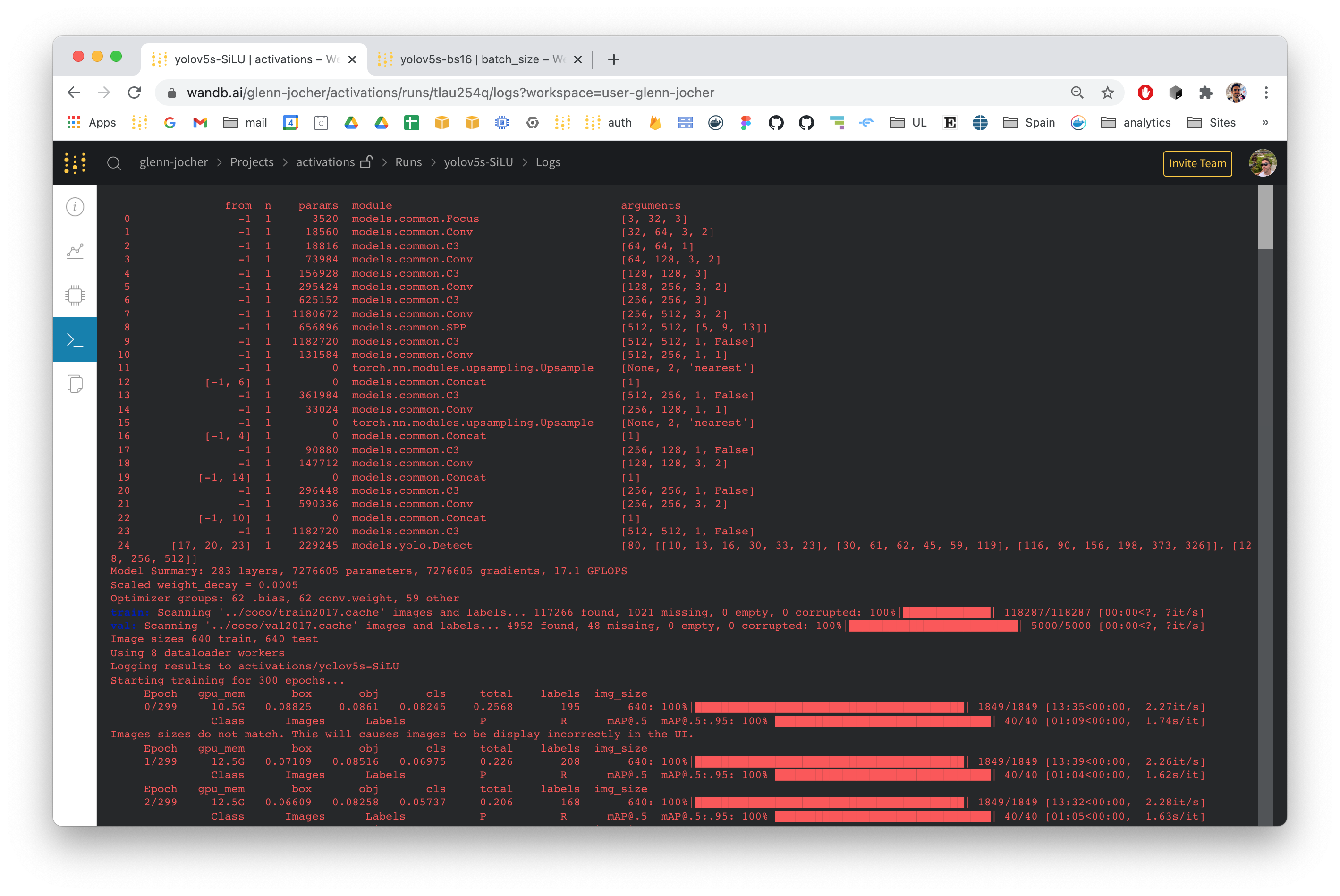Open the Charts icon in the sidebar

pyautogui.click(x=75, y=251)
